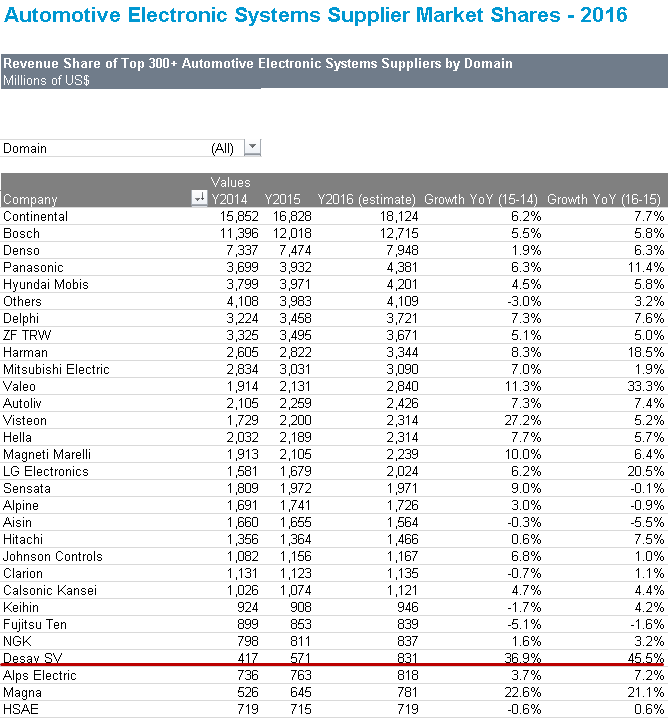Click the Visteon company cell

pyautogui.click(x=25, y=420)
